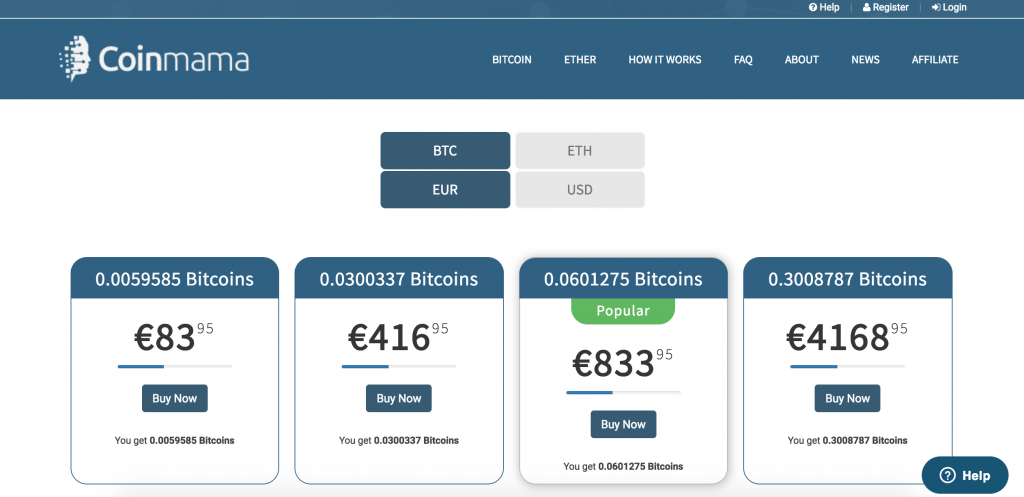Click progress bar under €833 price
The image size is (1024, 497).
(x=623, y=393)
